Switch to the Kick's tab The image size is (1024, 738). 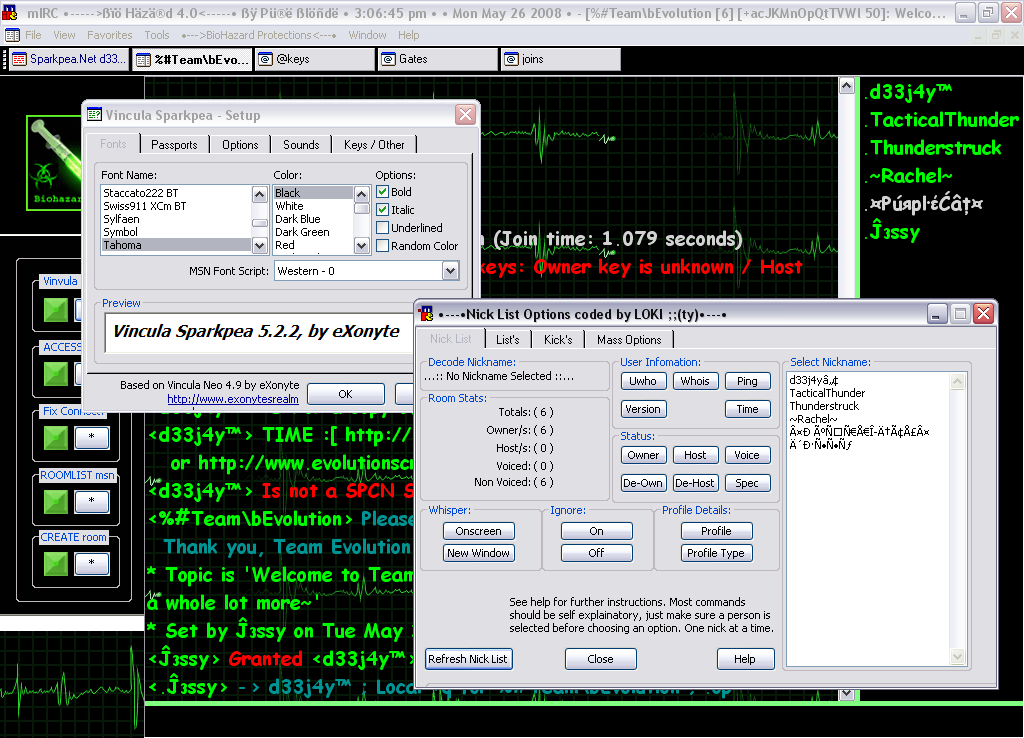(x=558, y=340)
